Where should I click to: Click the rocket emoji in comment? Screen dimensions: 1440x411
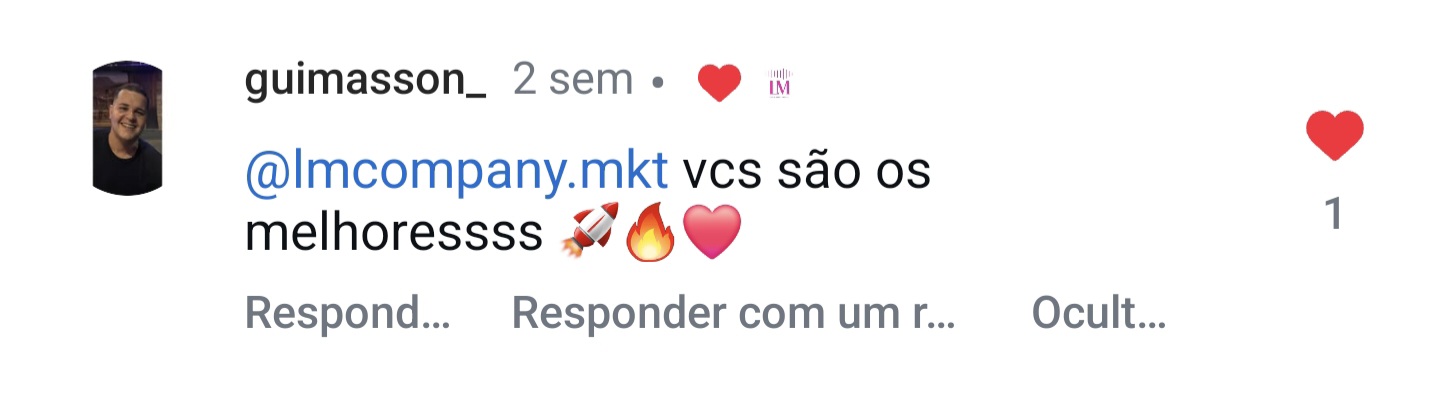click(590, 232)
